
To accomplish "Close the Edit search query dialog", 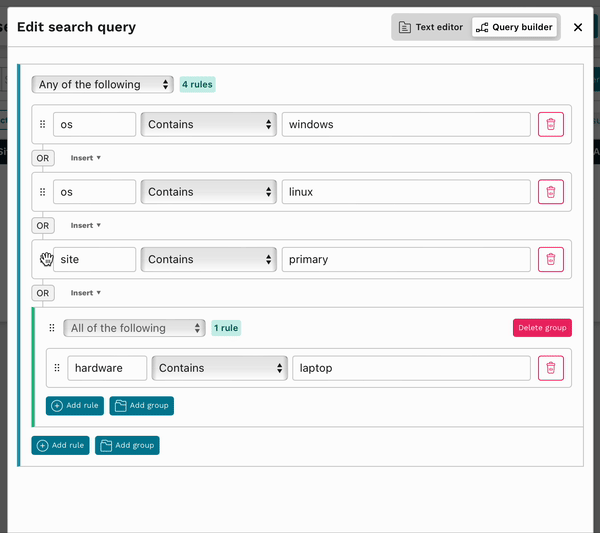I will click(578, 27).
